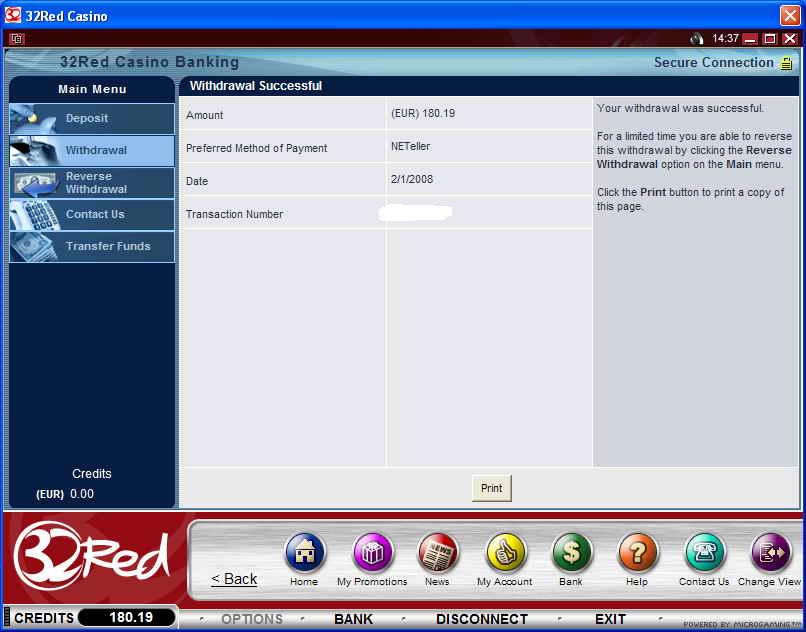806x632 pixels.
Task: Click the Print button
Action: [x=491, y=488]
